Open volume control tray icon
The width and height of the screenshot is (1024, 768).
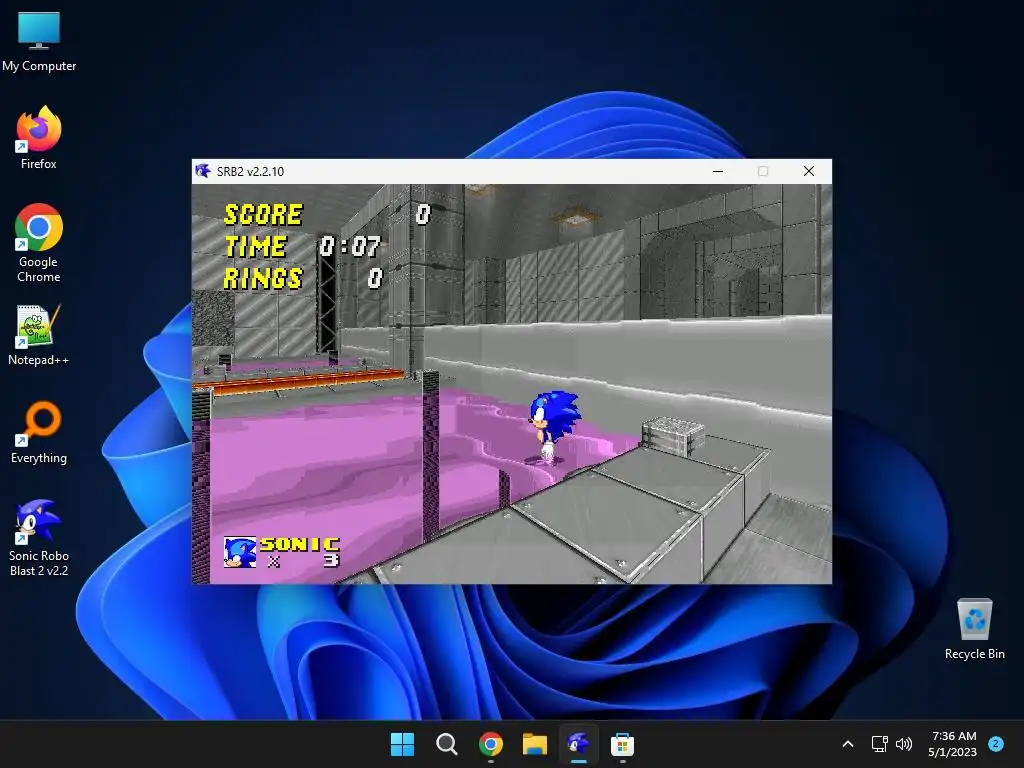coord(904,744)
